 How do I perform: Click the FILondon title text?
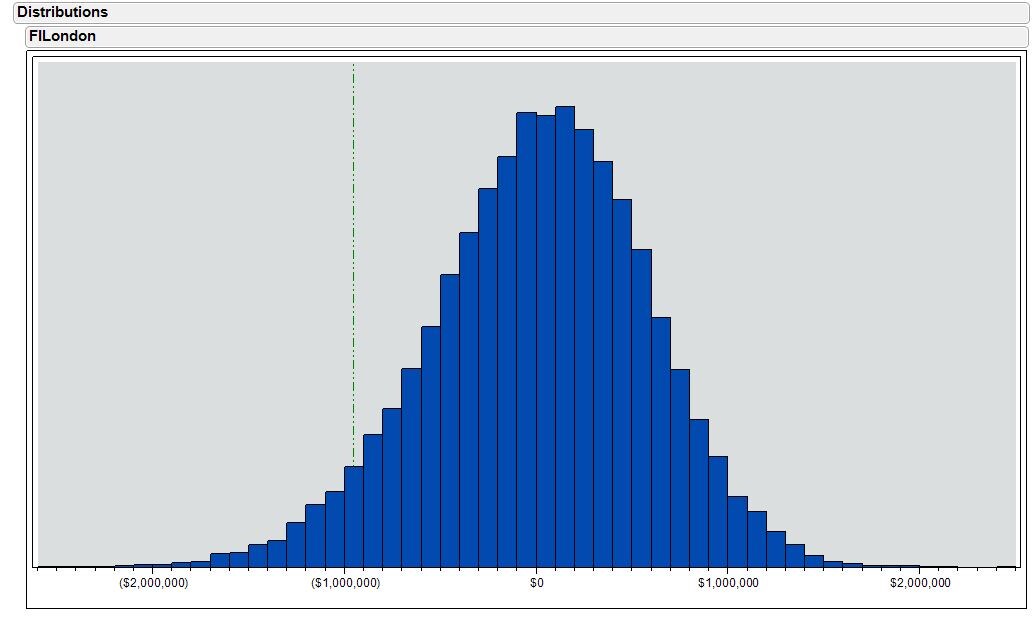point(62,35)
